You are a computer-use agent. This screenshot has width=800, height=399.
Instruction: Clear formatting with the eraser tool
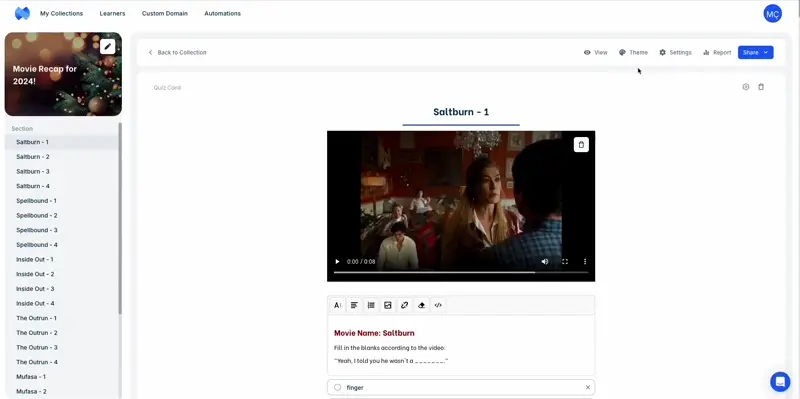coord(421,305)
